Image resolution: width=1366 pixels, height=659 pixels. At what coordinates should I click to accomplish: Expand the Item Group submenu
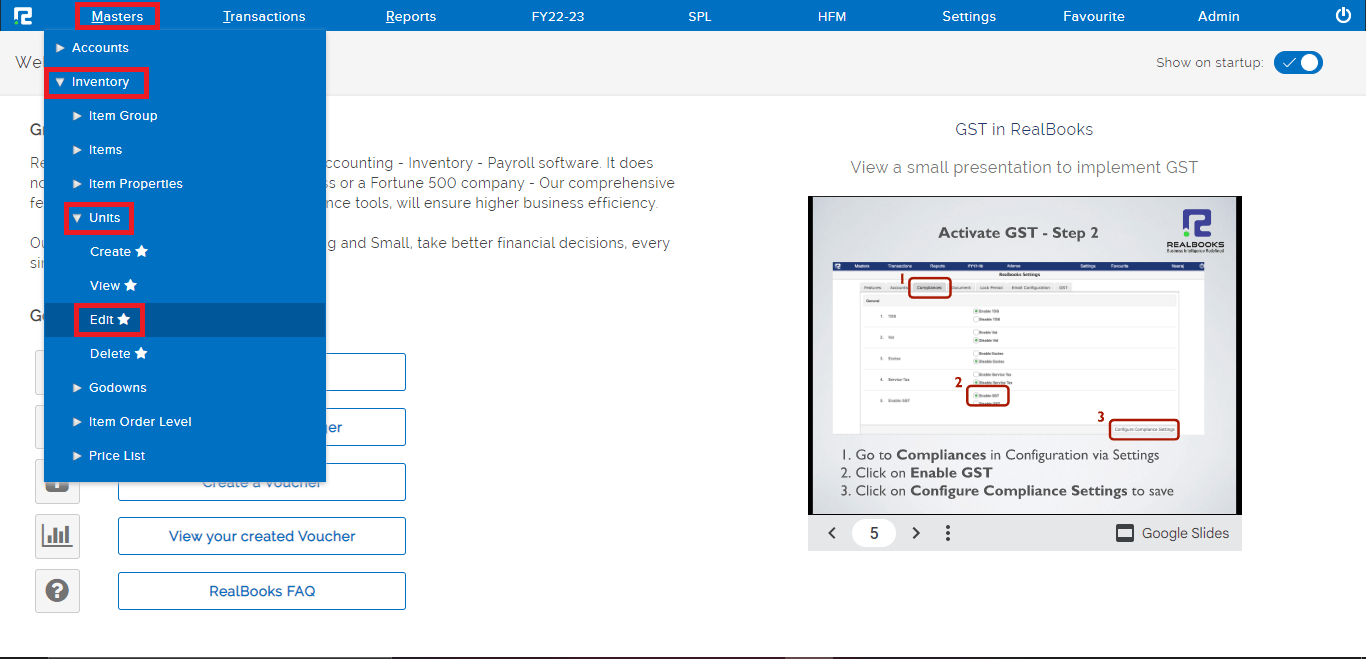click(122, 116)
